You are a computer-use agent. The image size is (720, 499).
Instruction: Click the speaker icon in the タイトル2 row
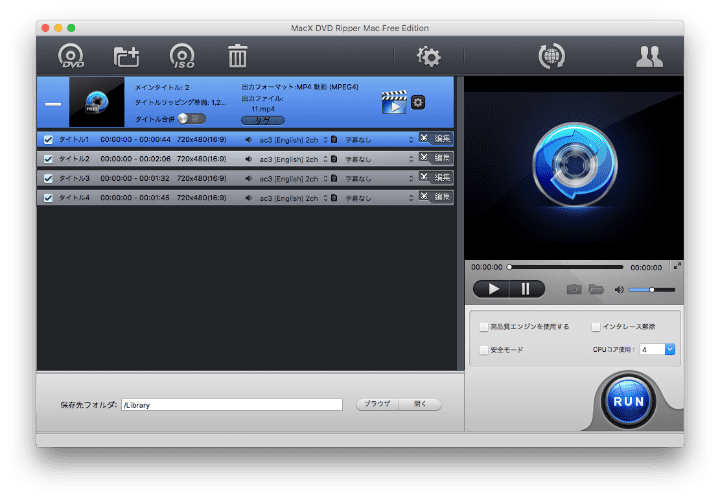pos(248,159)
